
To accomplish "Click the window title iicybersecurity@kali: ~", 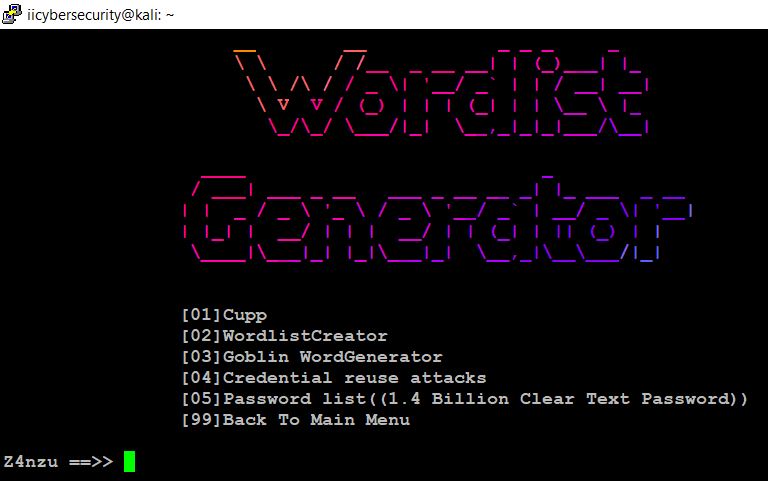I will click(100, 15).
